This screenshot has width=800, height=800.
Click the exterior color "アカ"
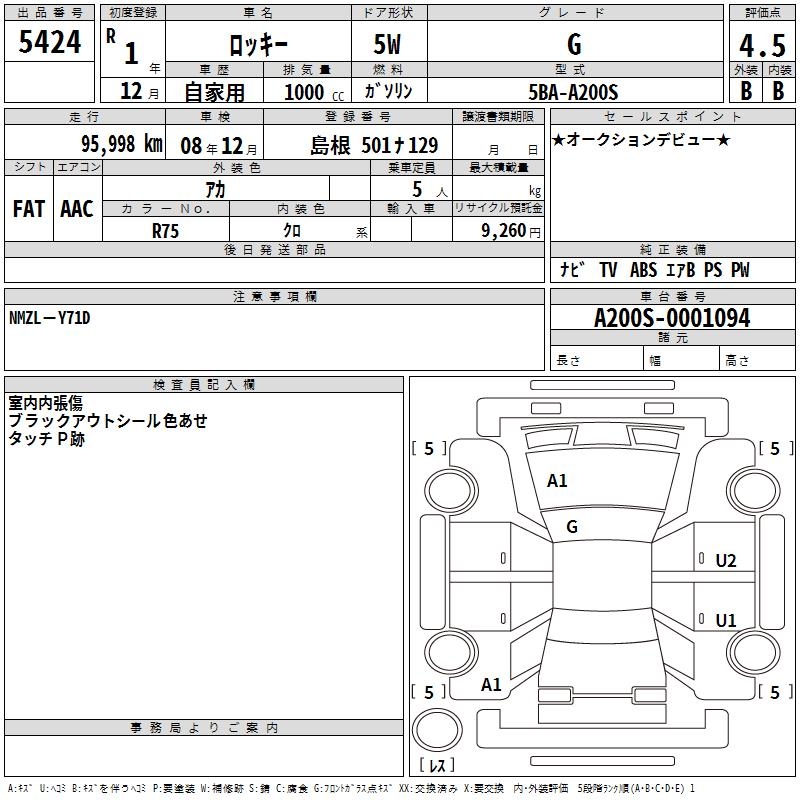click(215, 190)
